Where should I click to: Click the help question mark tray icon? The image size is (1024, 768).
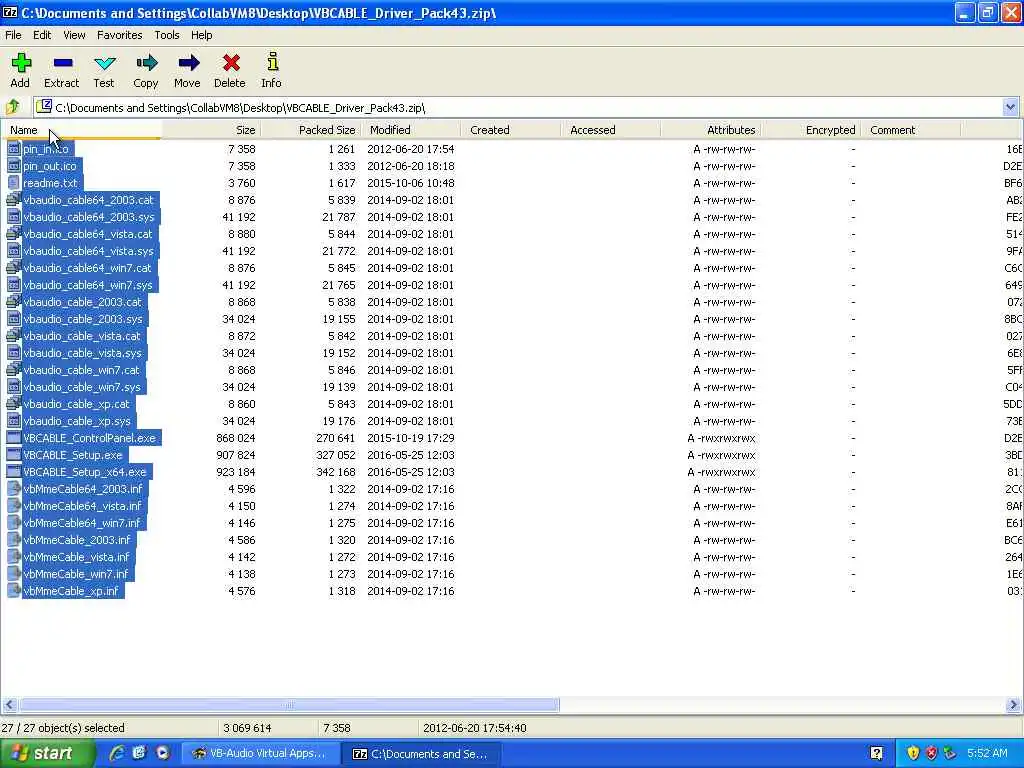pyautogui.click(x=877, y=753)
